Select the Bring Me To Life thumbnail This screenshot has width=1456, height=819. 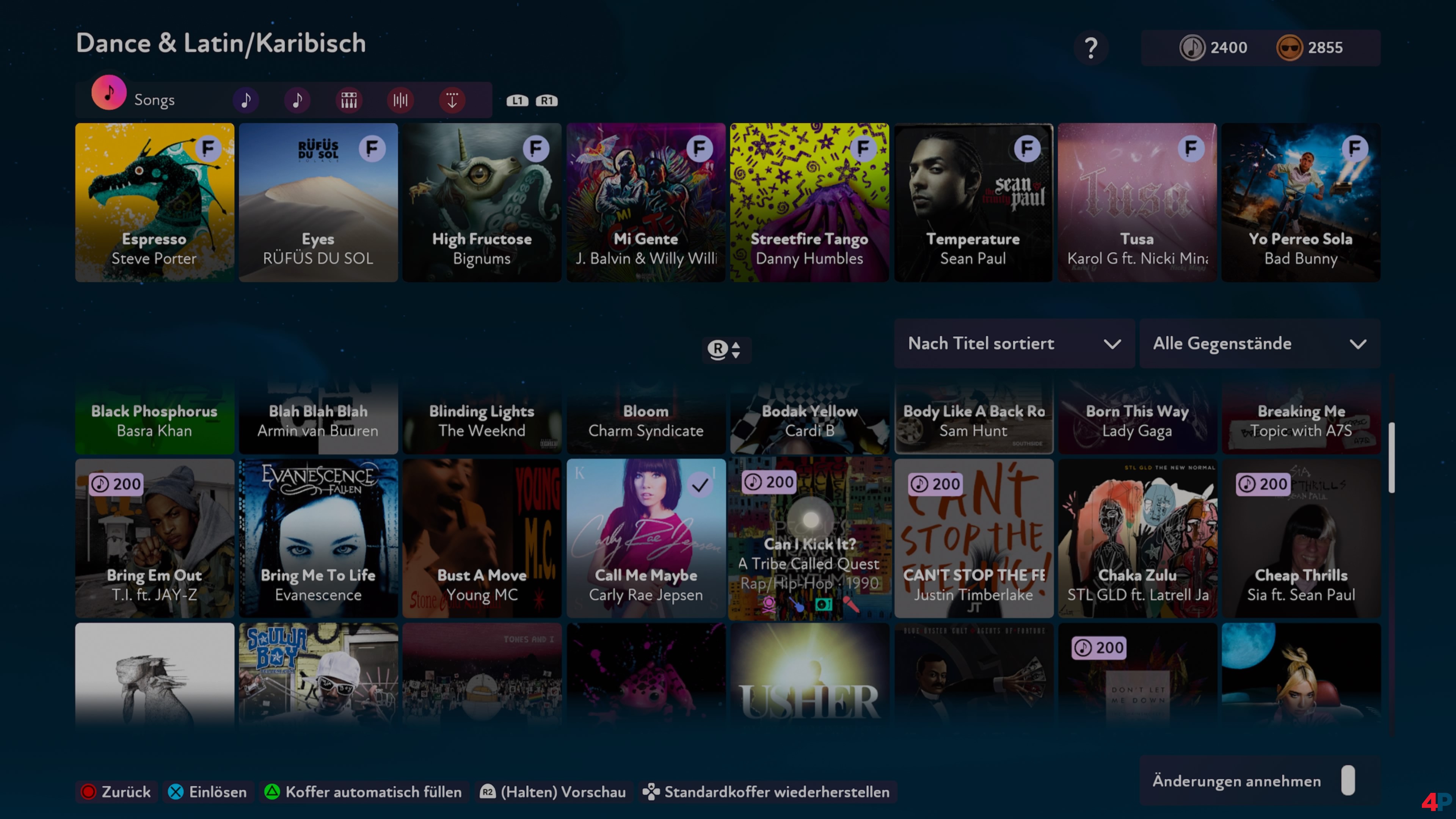[318, 538]
